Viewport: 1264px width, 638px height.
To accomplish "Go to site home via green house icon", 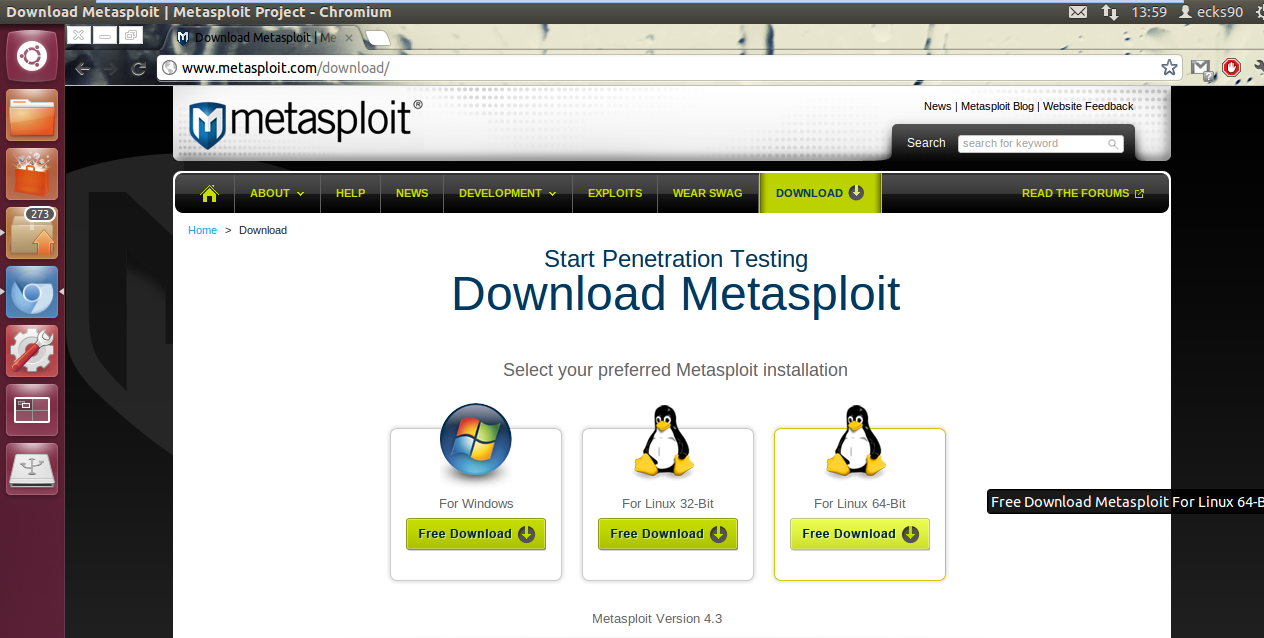I will pos(209,193).
